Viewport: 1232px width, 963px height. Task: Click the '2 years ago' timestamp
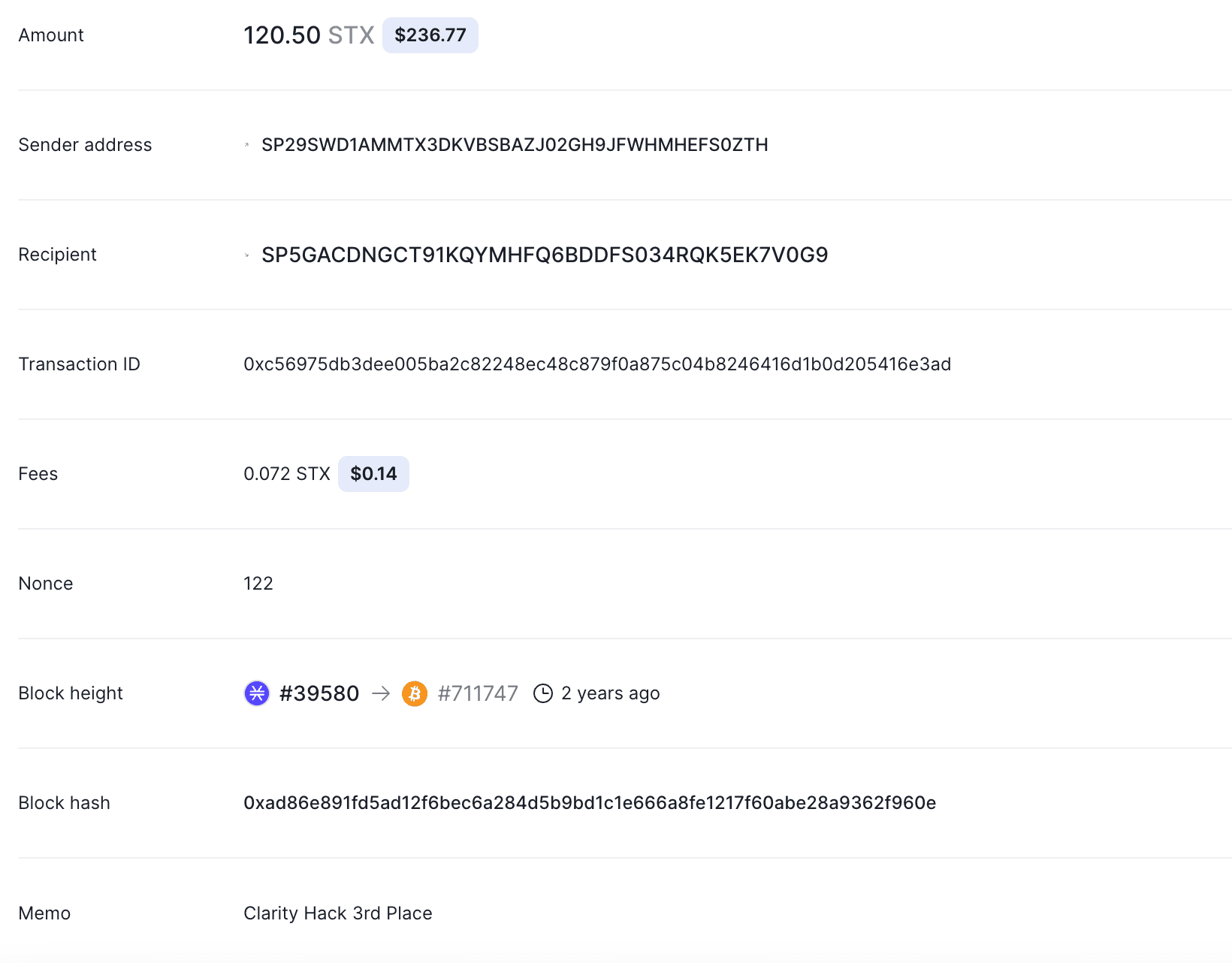pyautogui.click(x=611, y=693)
